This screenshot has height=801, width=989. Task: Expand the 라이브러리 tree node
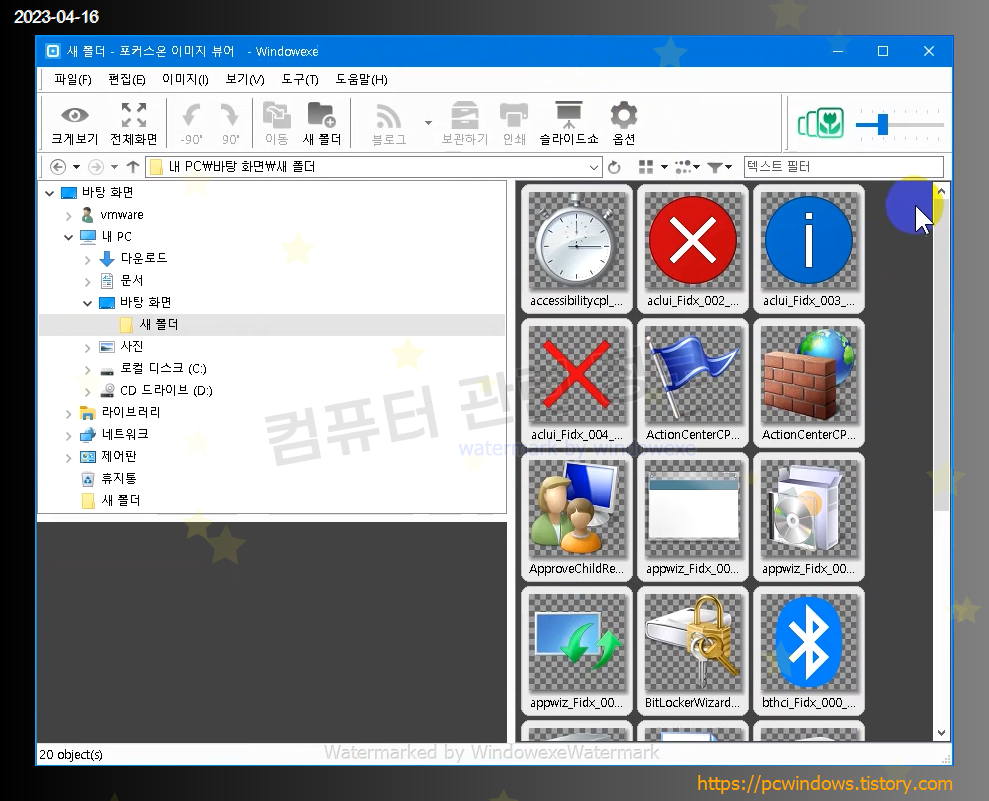click(x=69, y=414)
